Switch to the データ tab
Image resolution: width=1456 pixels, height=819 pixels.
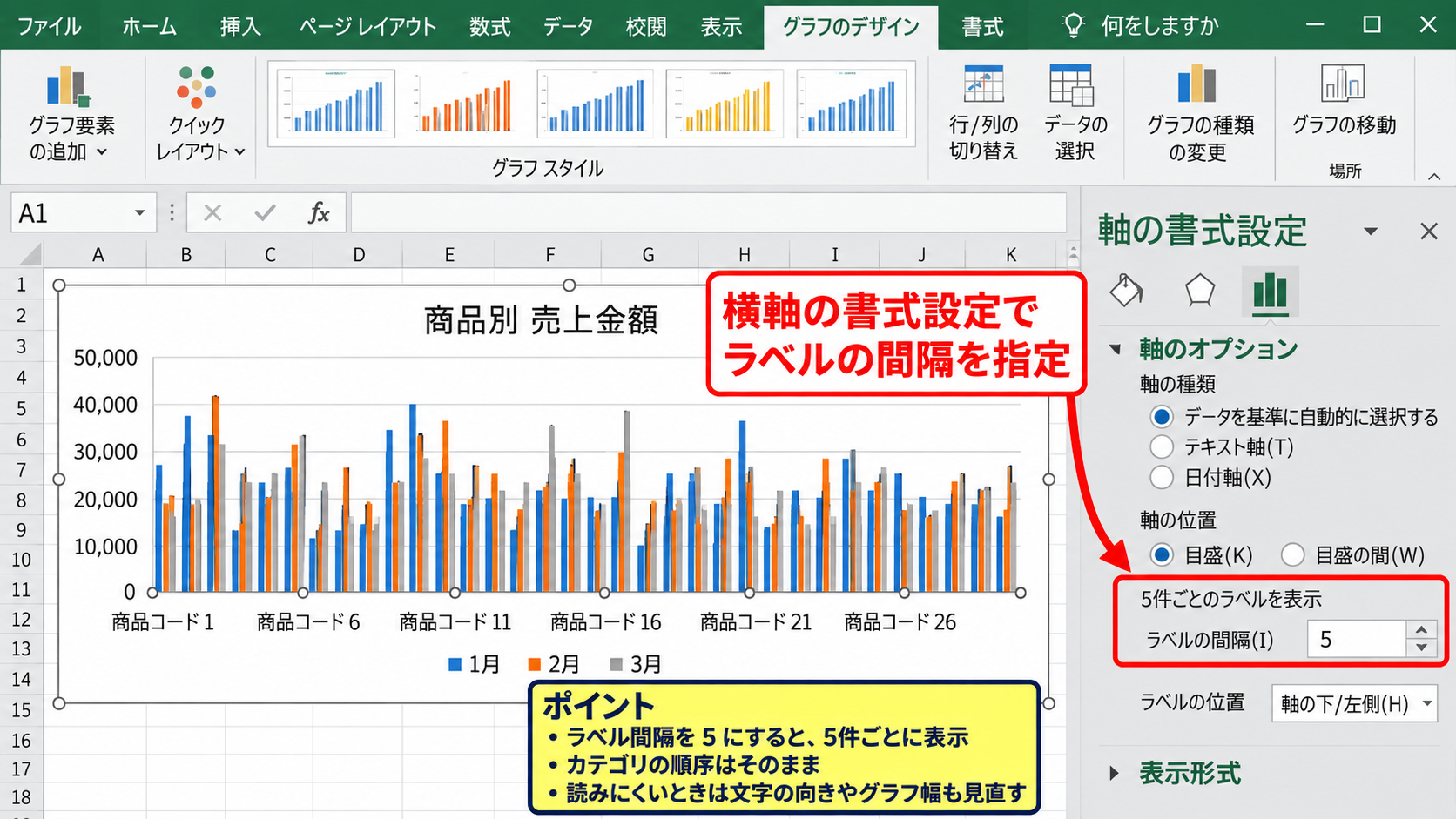[568, 26]
